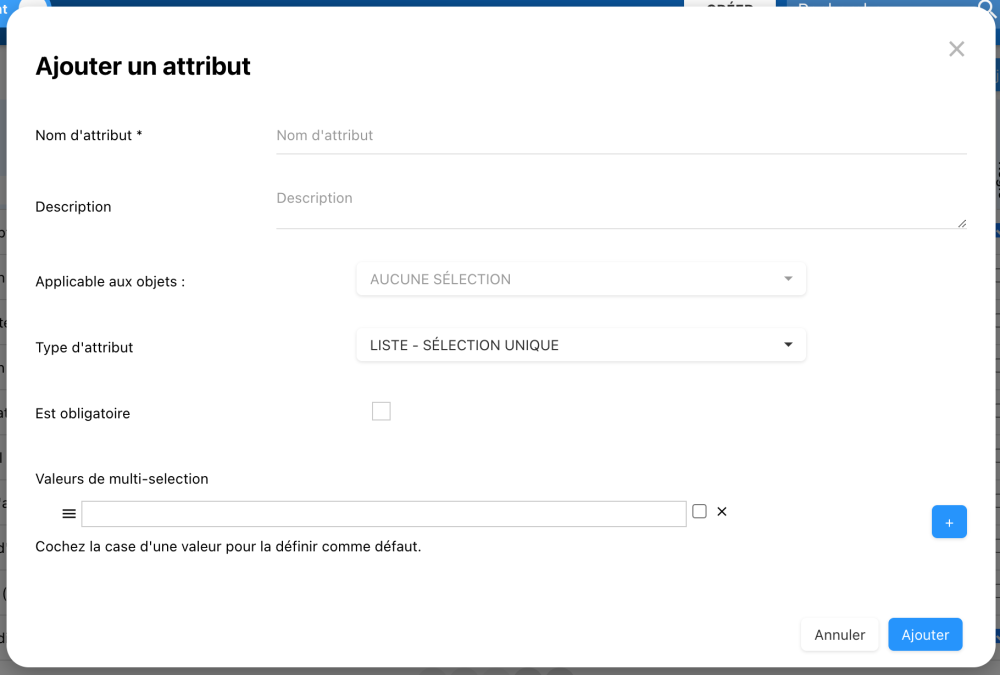This screenshot has width=1000, height=675.
Task: Remove the multi-selection value with the × icon
Action: point(722,512)
